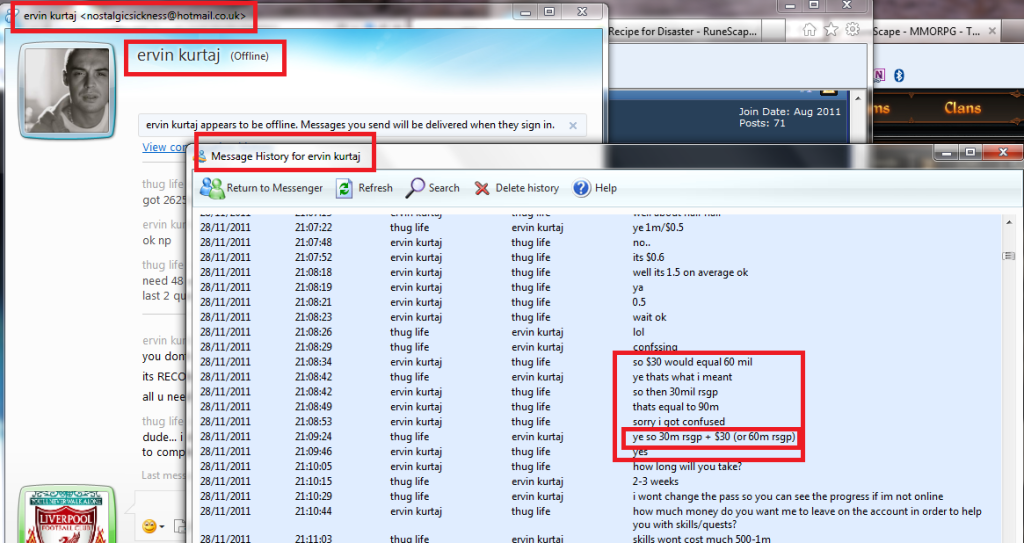
Task: Click the View link under offline notice
Action: (165, 147)
